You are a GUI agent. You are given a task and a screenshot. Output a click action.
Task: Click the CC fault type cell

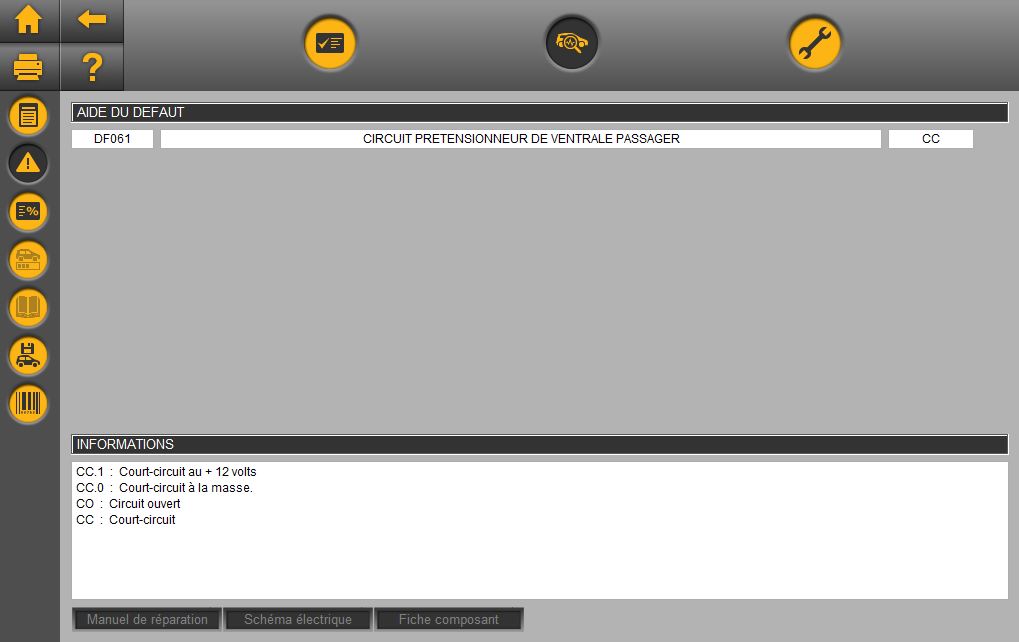pyautogui.click(x=930, y=139)
